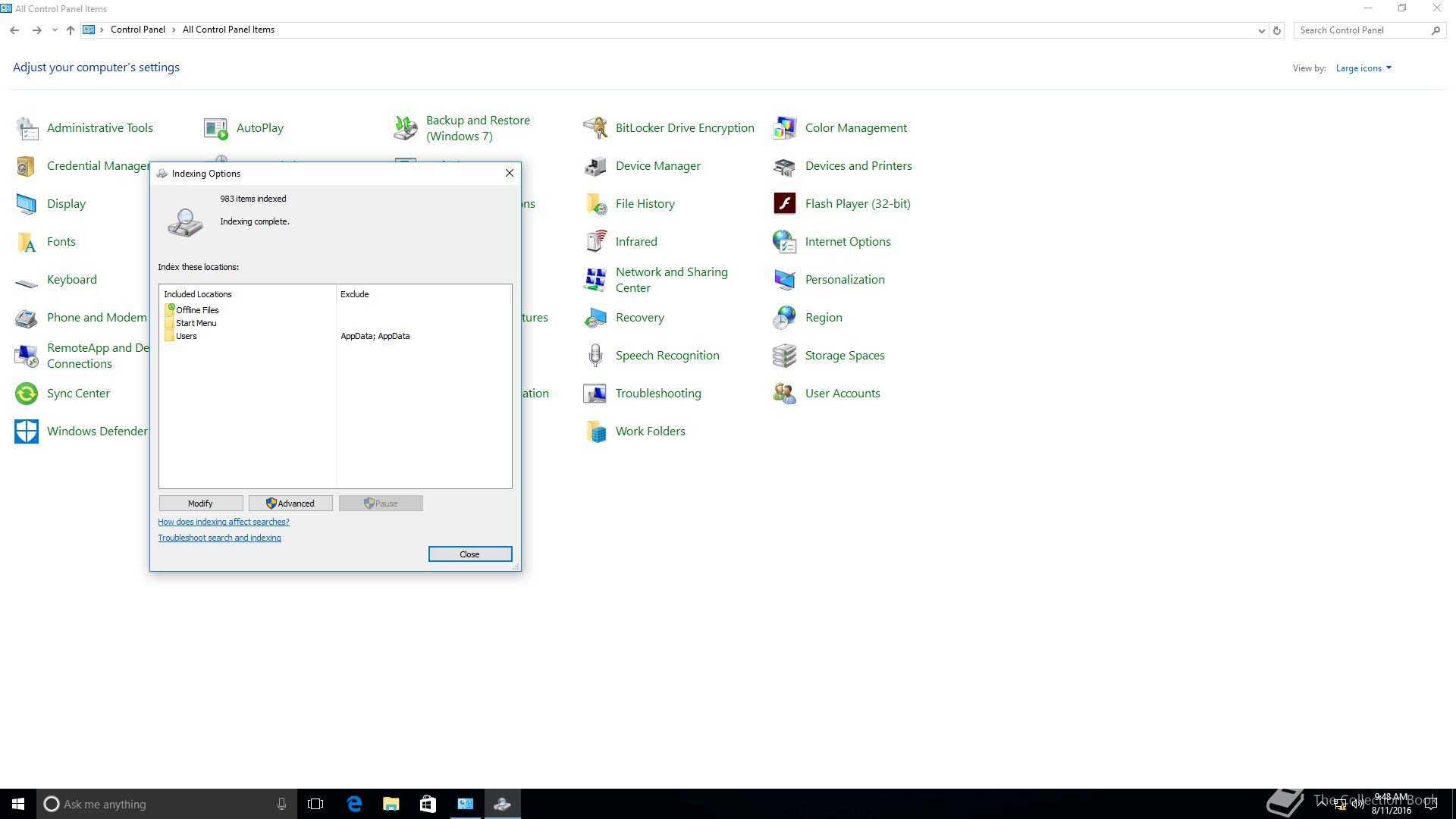Open Storage Spaces icon
The height and width of the screenshot is (819, 1456).
[x=785, y=356]
